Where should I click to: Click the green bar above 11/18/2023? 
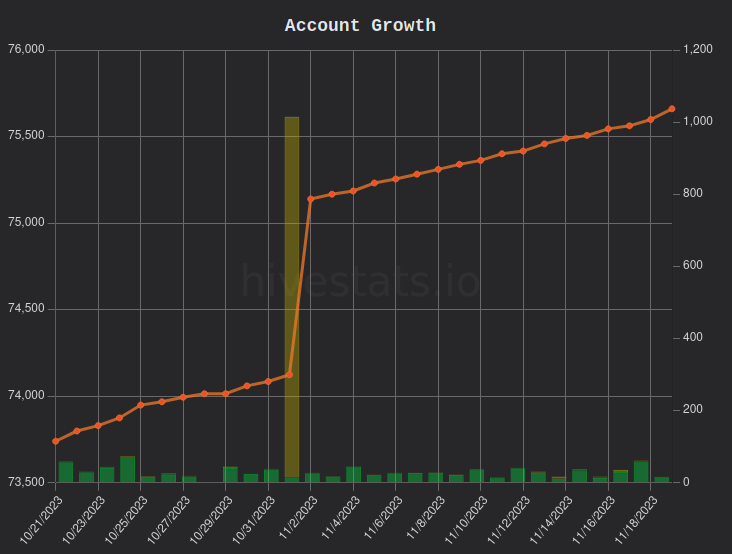(x=641, y=471)
